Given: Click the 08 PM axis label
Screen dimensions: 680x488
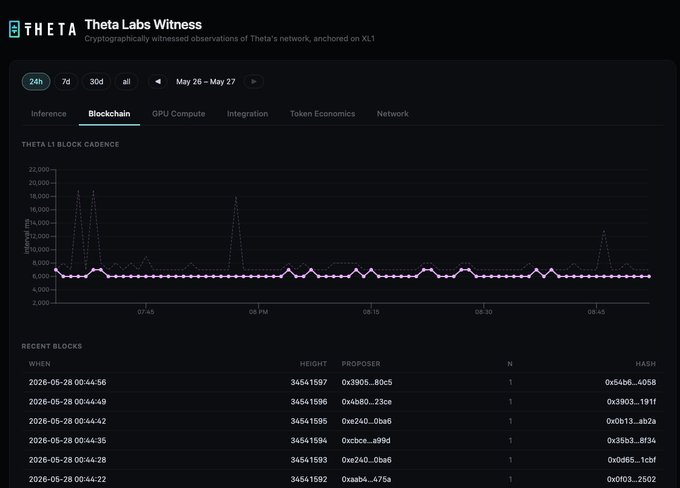Looking at the screenshot, I should coord(258,312).
